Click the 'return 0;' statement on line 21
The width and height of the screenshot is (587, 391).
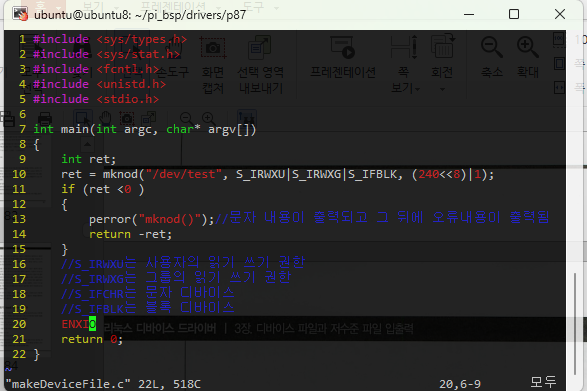pos(92,339)
